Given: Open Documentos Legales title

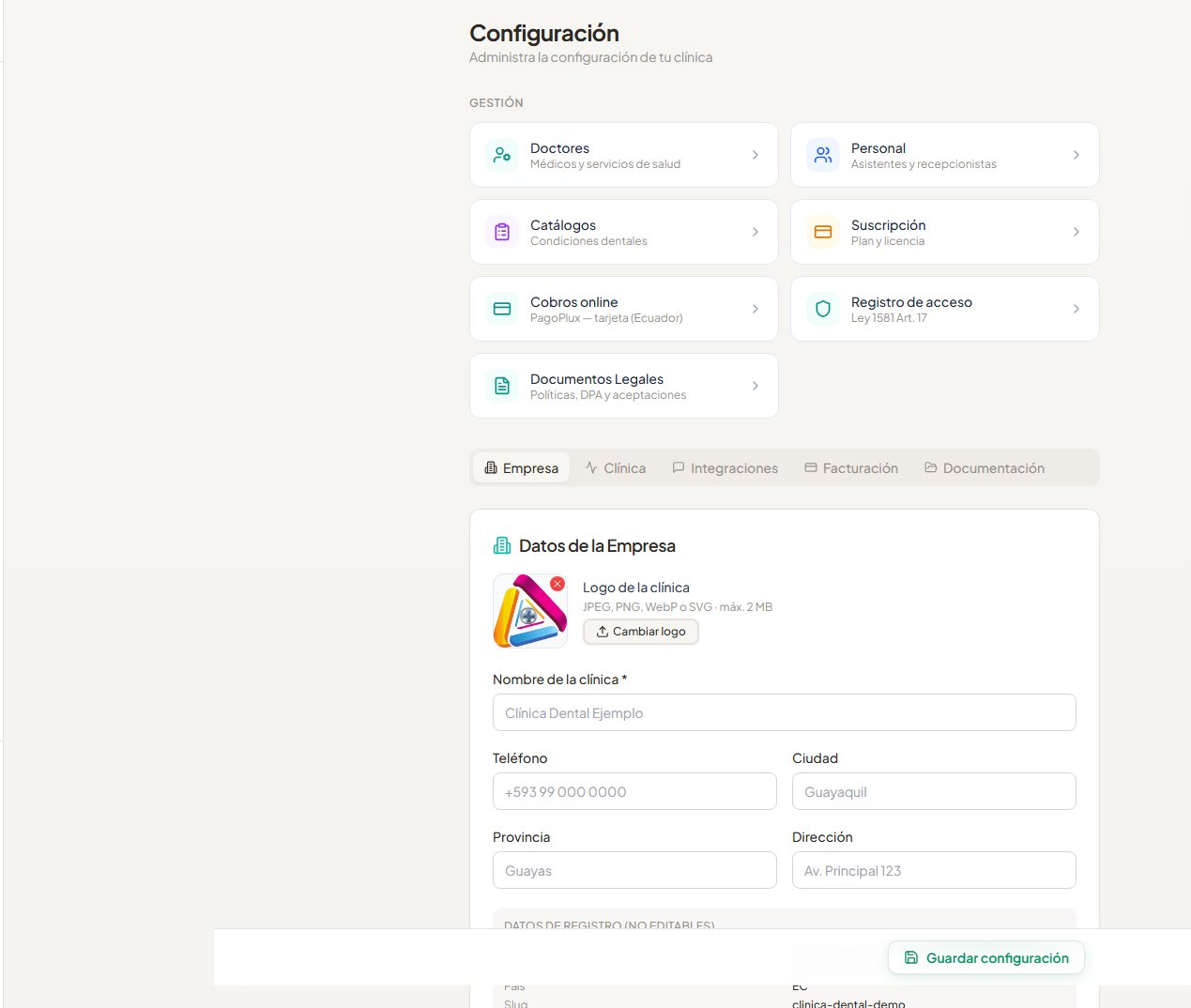Looking at the screenshot, I should pos(597,379).
